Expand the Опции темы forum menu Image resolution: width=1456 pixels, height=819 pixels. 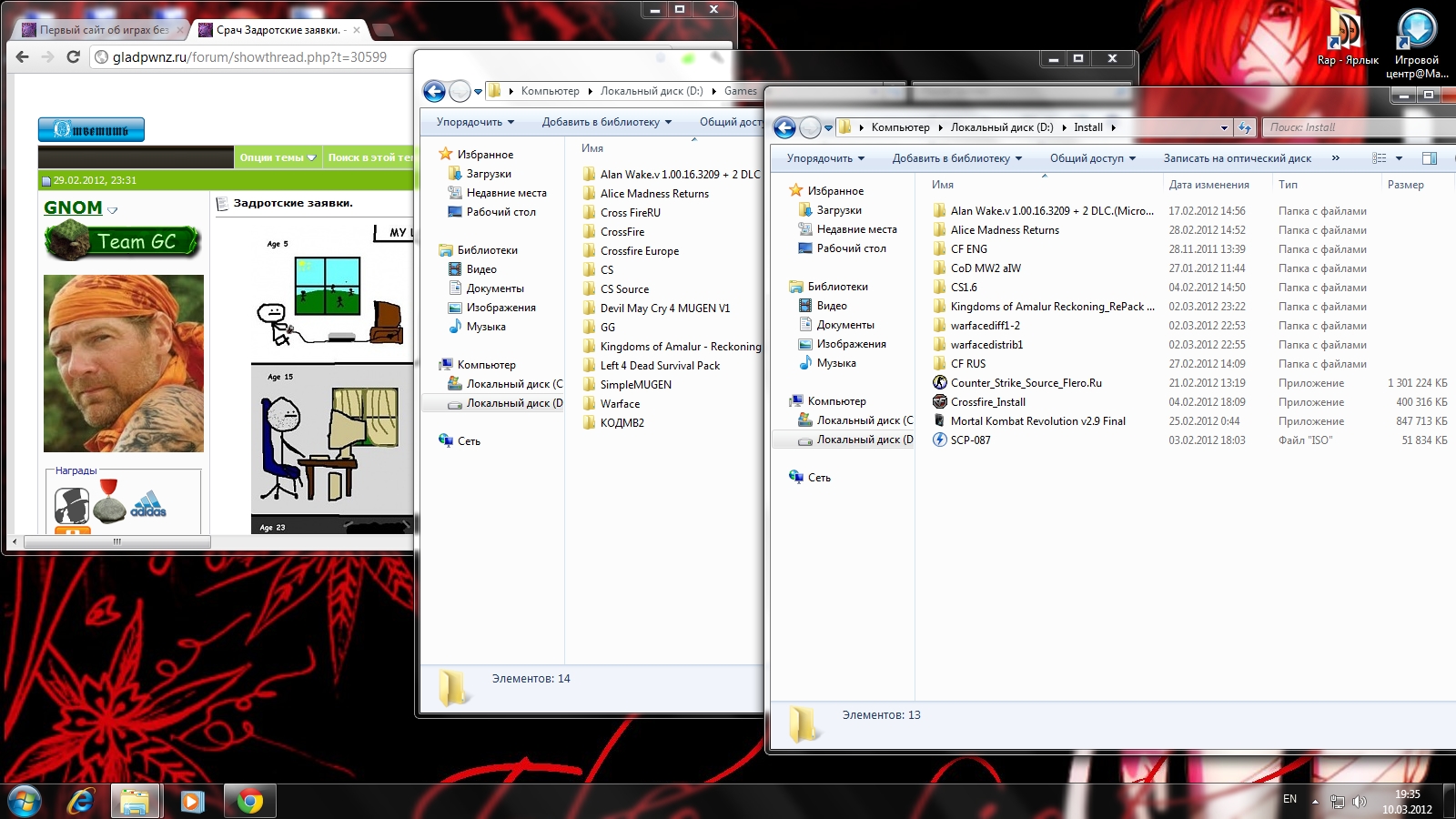tap(278, 157)
